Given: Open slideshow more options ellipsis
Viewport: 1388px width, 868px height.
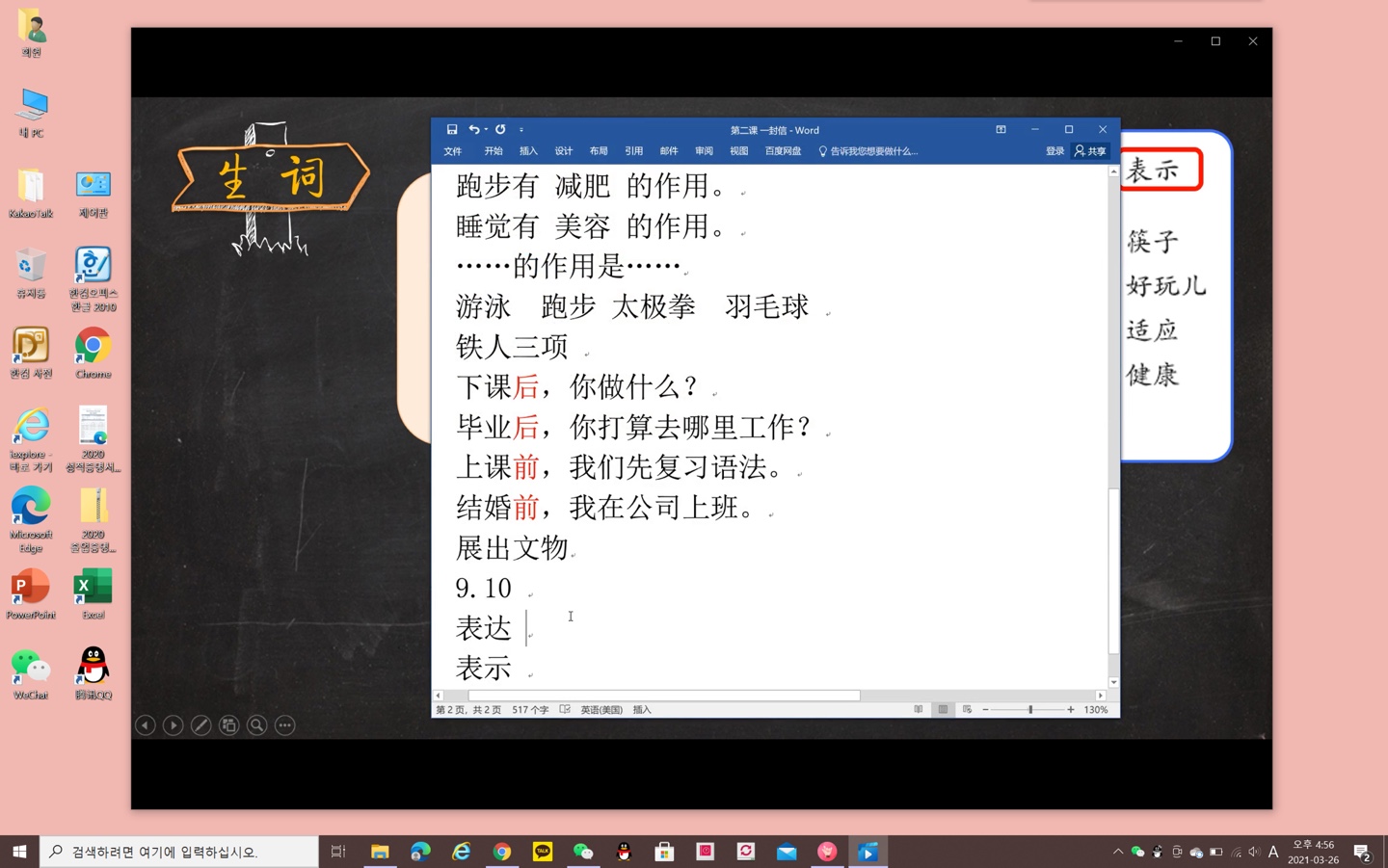Looking at the screenshot, I should [284, 725].
